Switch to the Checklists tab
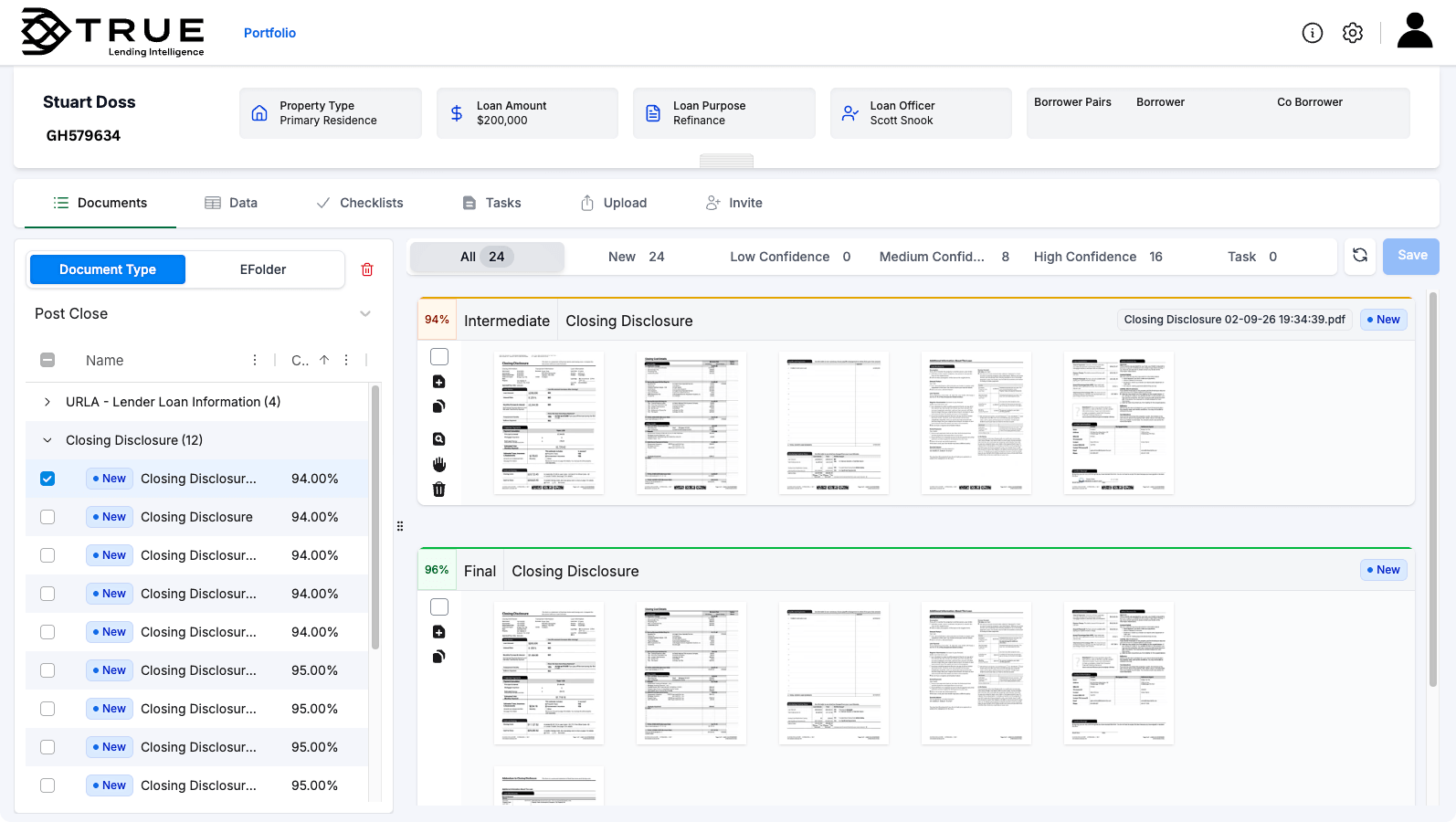Viewport: 1456px width, 822px height. tap(360, 203)
